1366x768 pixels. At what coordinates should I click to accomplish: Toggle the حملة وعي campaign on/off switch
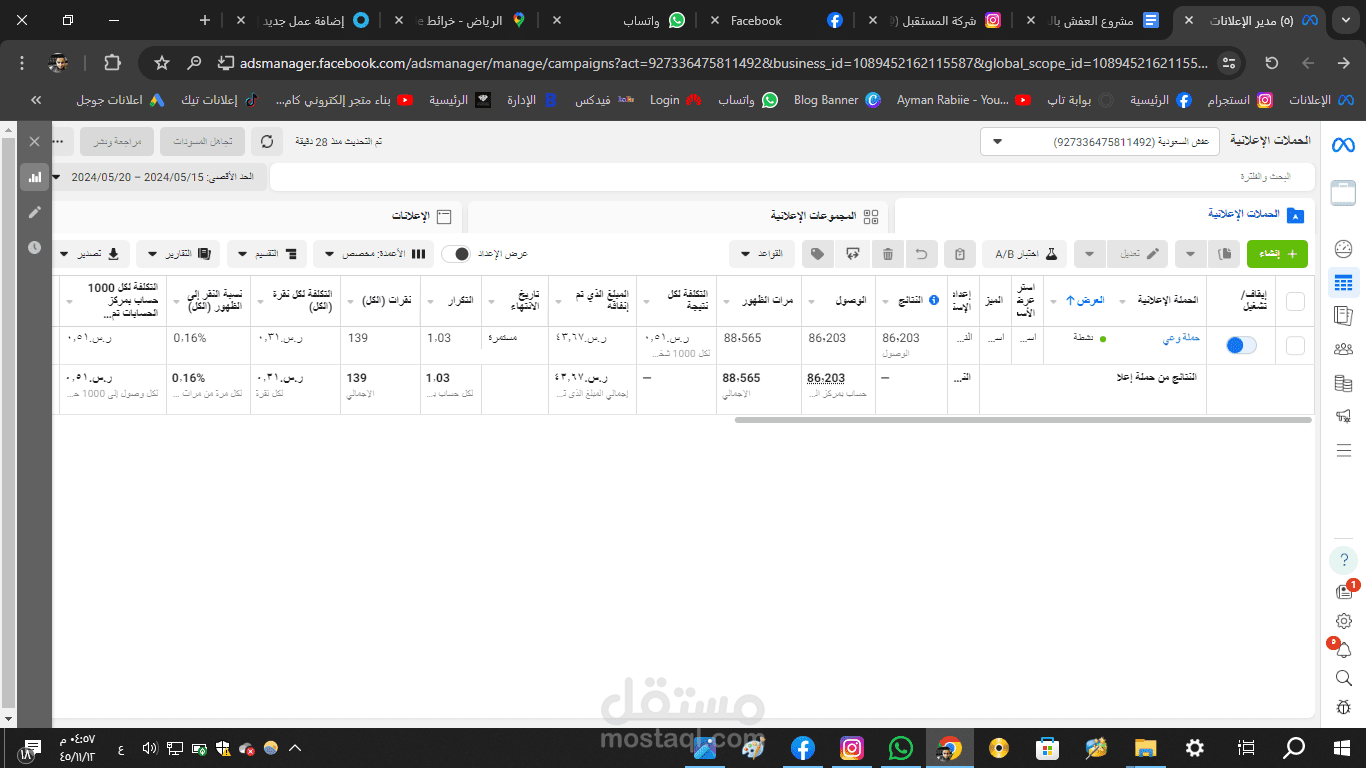(x=1241, y=345)
